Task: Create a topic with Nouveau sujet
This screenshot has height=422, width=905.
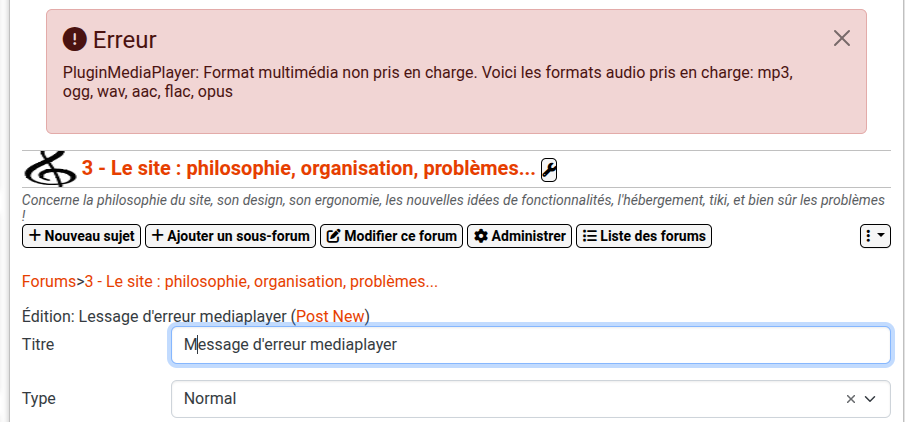Action: click(81, 236)
